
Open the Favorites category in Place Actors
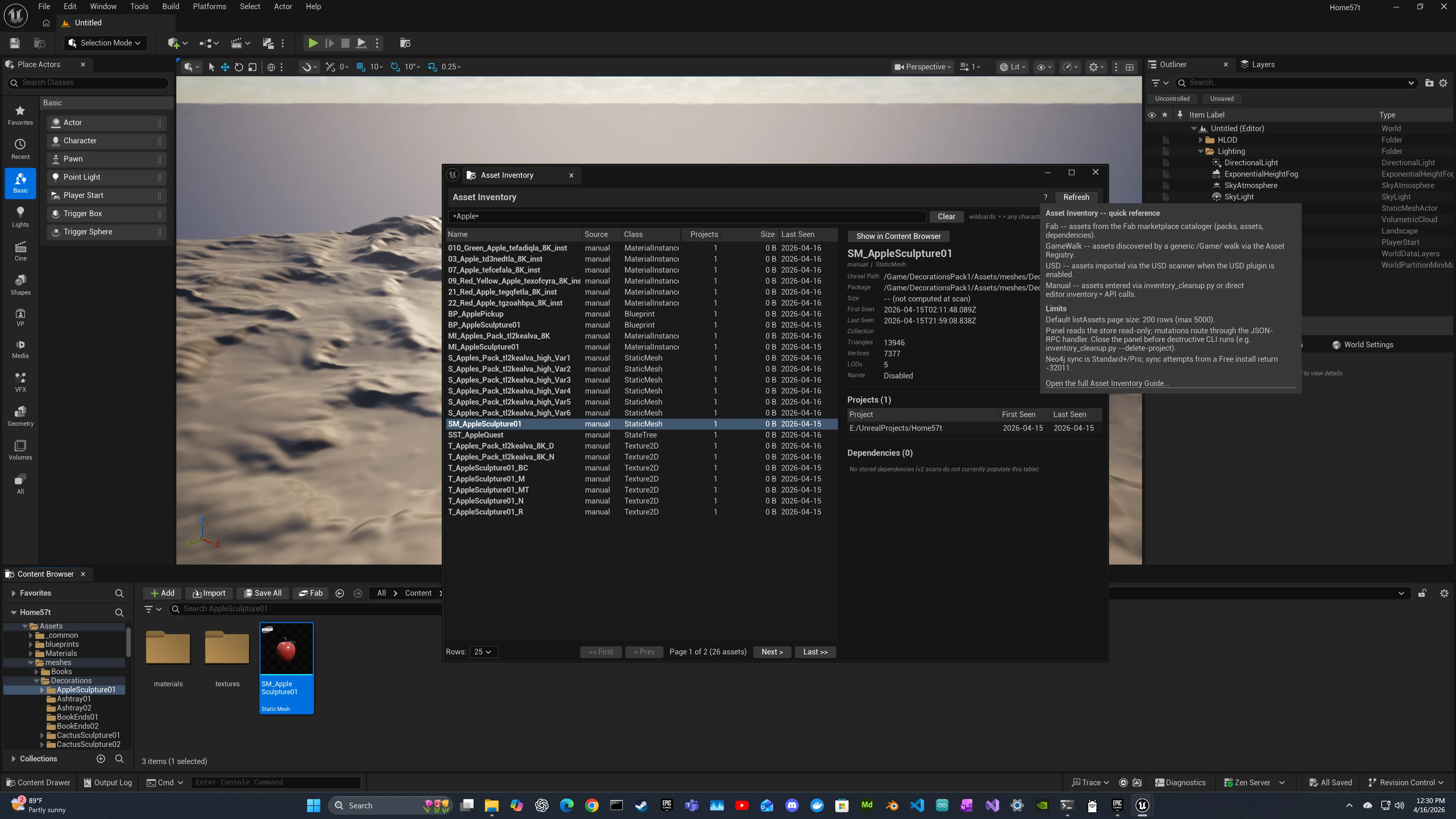tap(20, 115)
